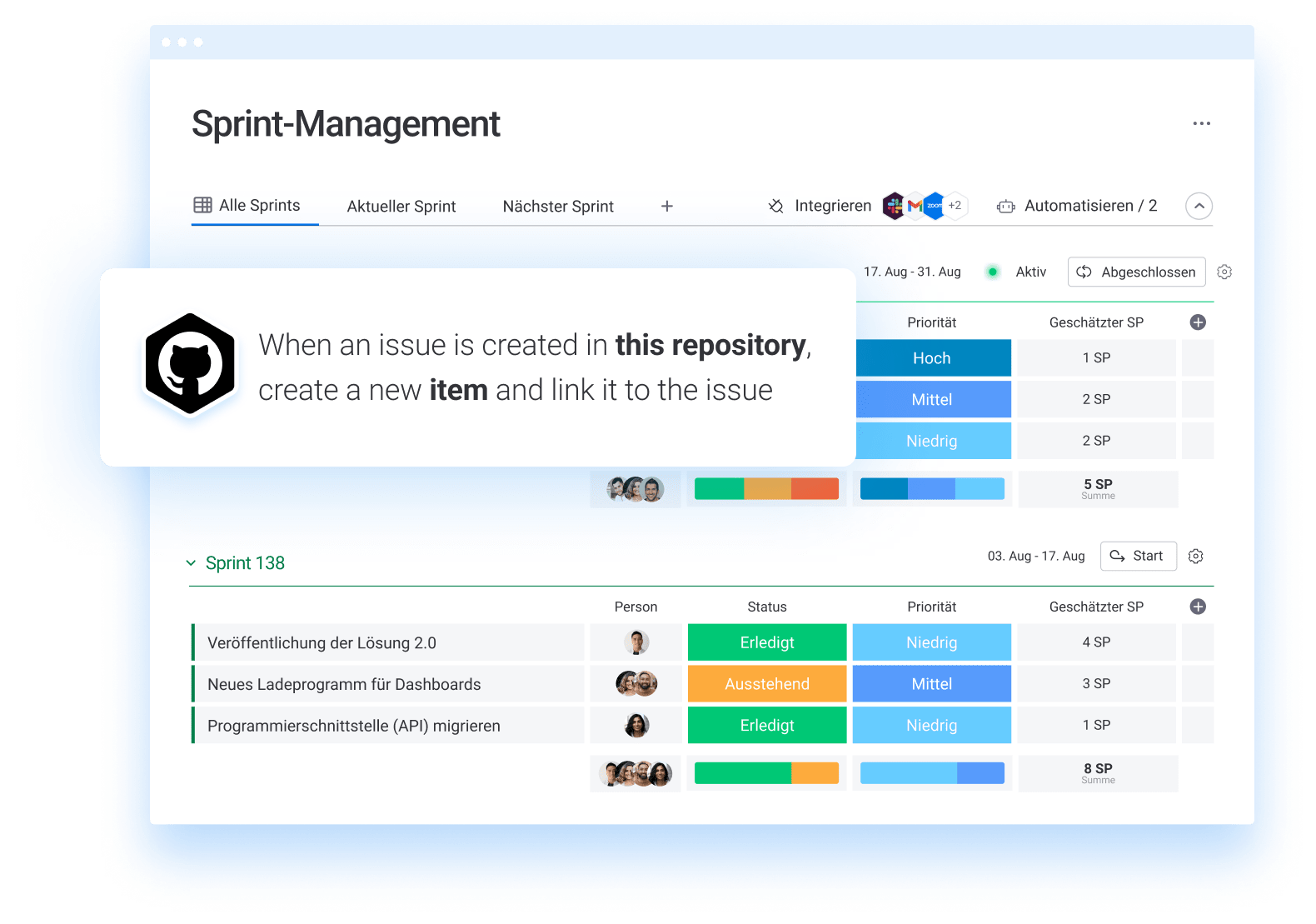The width and height of the screenshot is (1316, 924).
Task: Open Erledigt status of Programmierschnittstelle (API) migrieren
Action: [767, 726]
